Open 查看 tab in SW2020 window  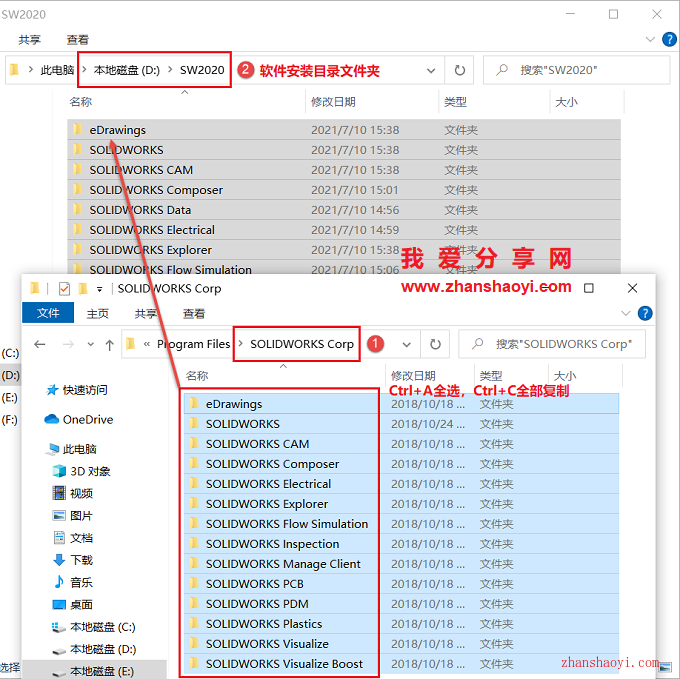click(77, 40)
